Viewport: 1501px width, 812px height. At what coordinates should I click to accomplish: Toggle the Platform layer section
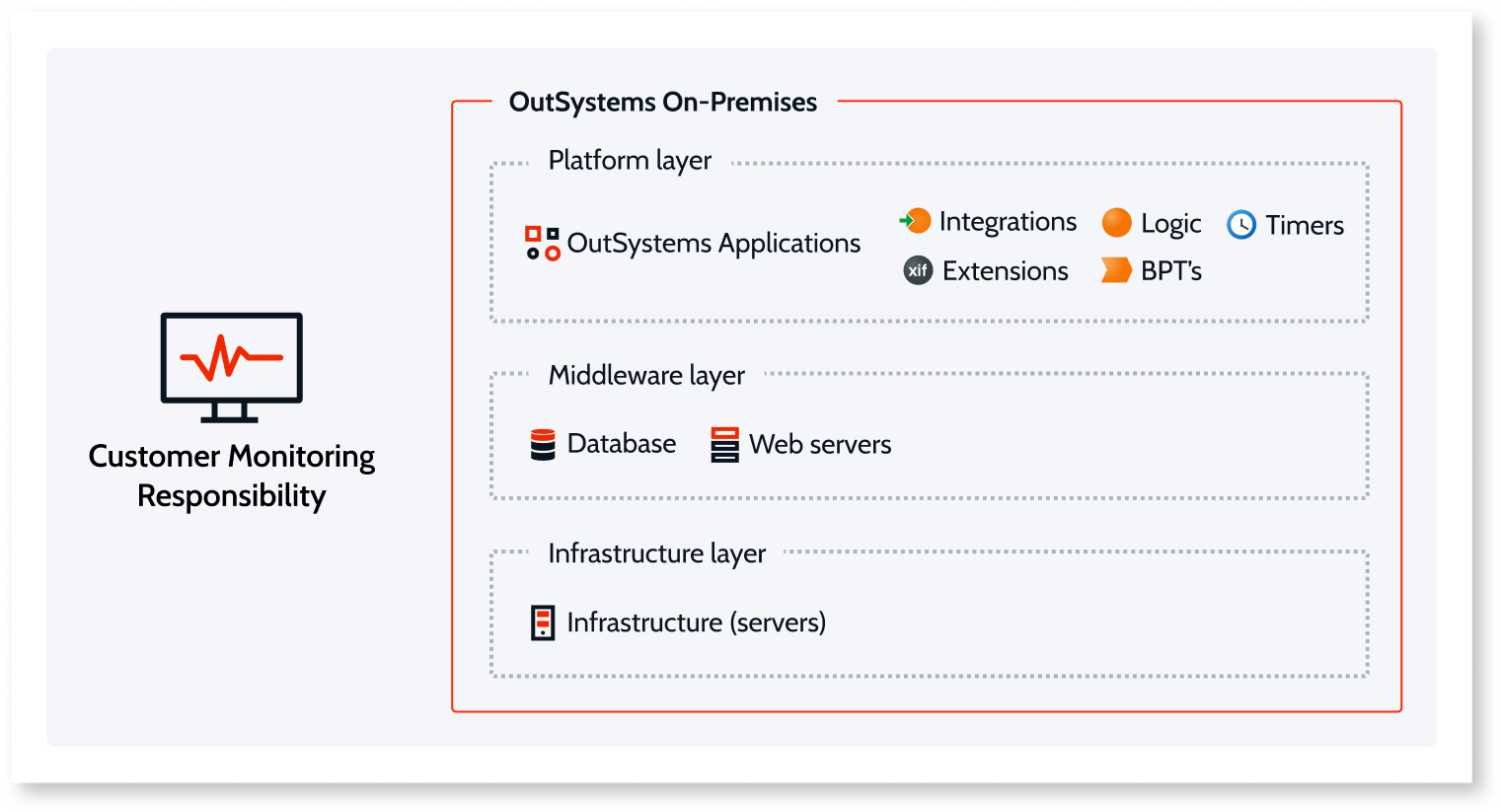[x=630, y=160]
